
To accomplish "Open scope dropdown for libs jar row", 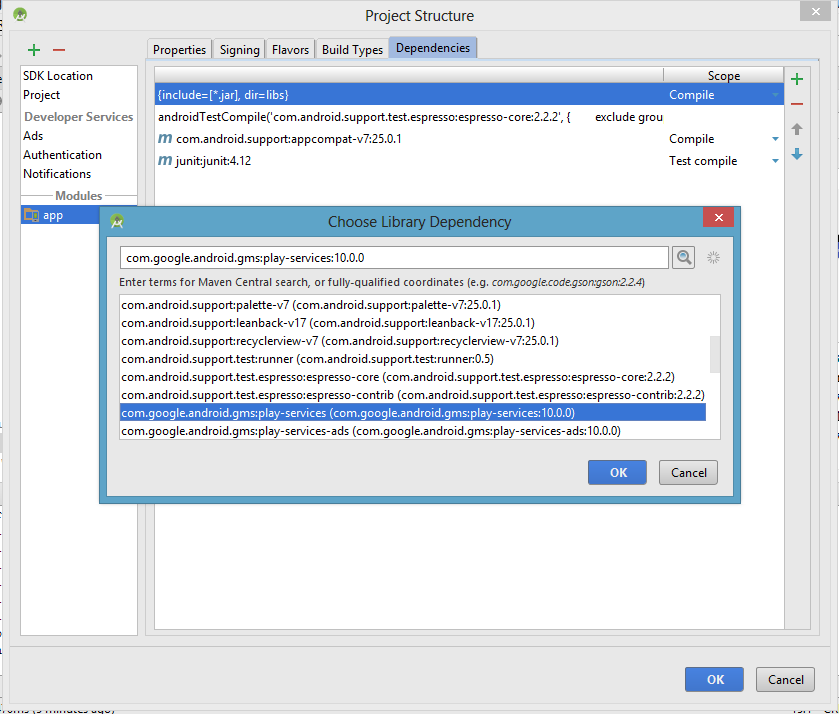I will coord(775,95).
